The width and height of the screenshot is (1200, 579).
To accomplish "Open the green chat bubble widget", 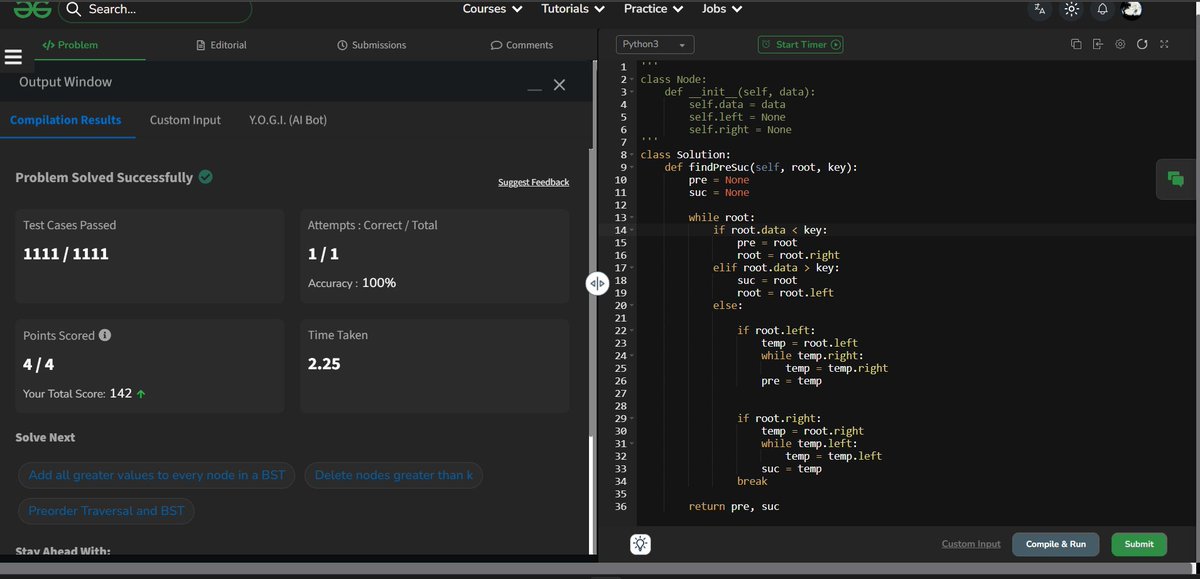I will 1176,179.
